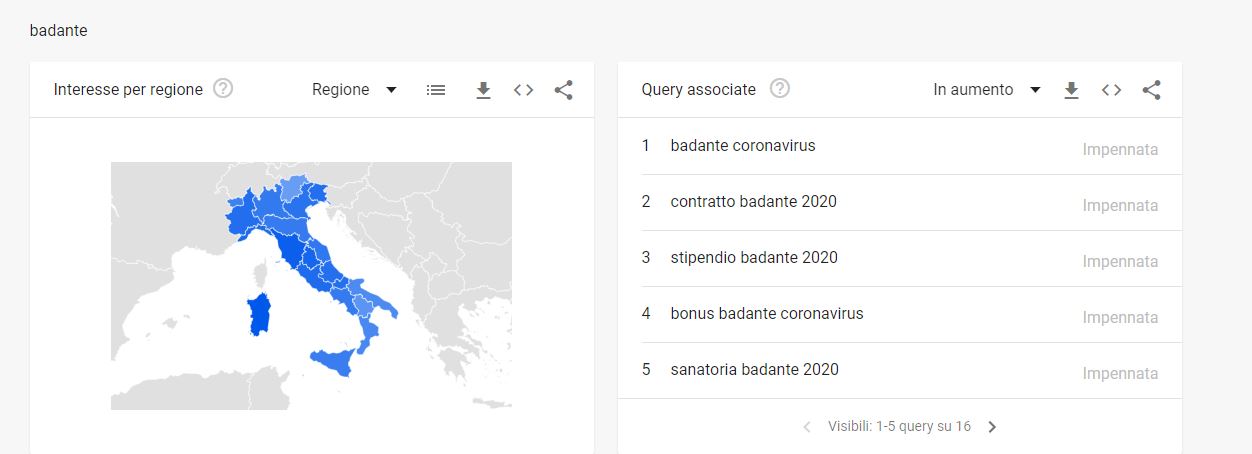
Task: Switch region card to list view
Action: 436,90
